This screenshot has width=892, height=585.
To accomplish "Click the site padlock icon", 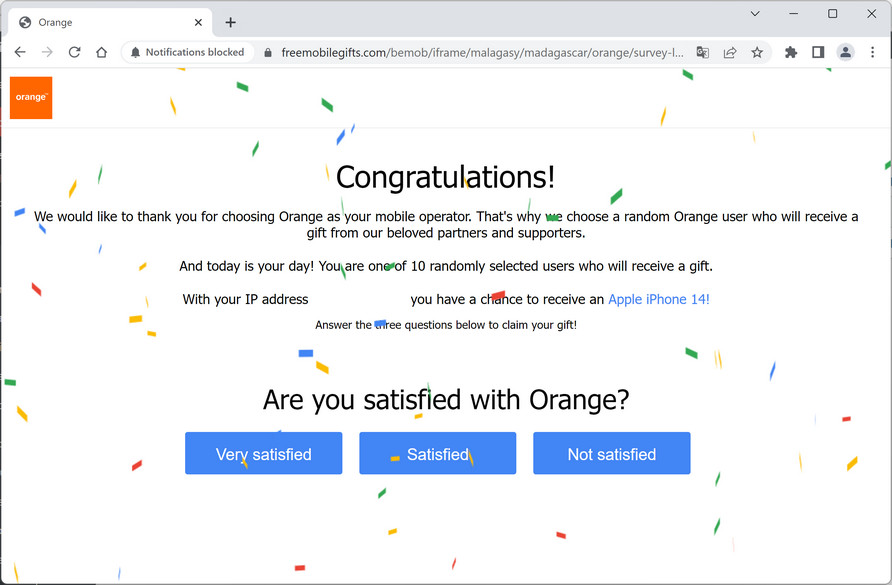I will pyautogui.click(x=267, y=52).
